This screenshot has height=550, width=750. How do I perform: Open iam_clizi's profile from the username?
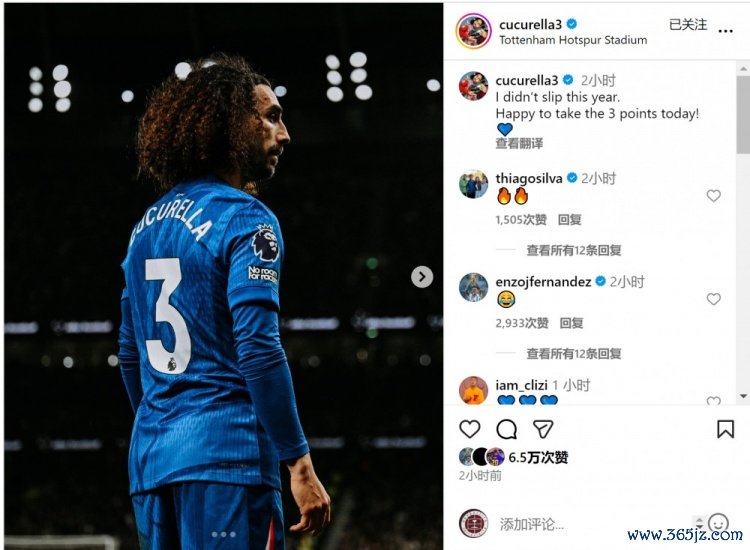pyautogui.click(x=521, y=385)
